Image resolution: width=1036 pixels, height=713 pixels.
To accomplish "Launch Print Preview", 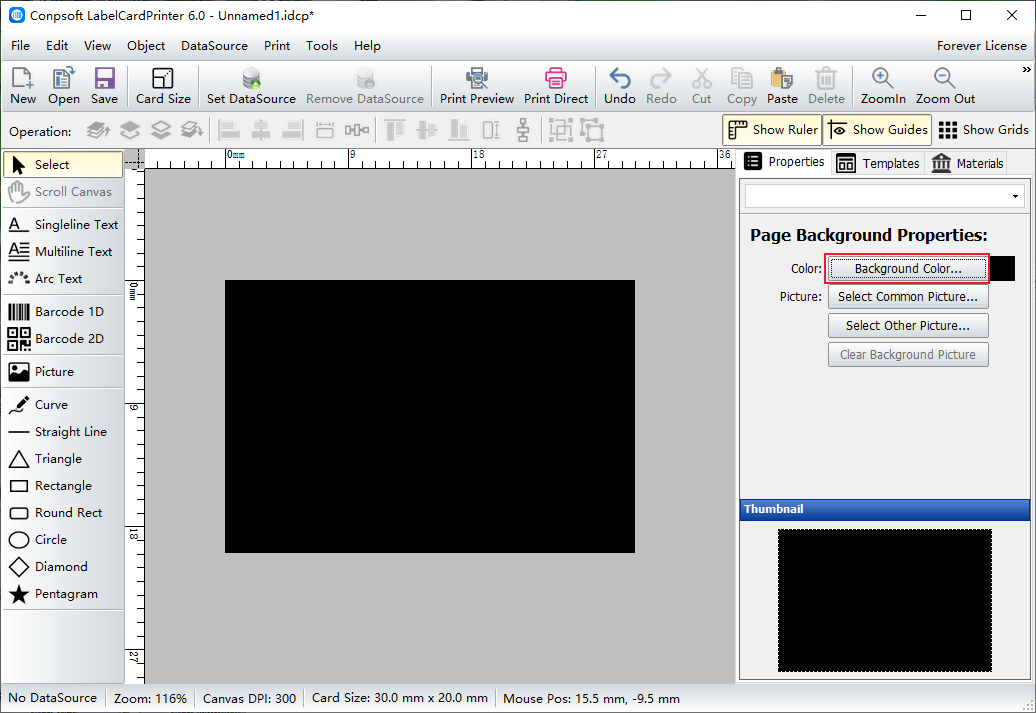I will [x=477, y=86].
